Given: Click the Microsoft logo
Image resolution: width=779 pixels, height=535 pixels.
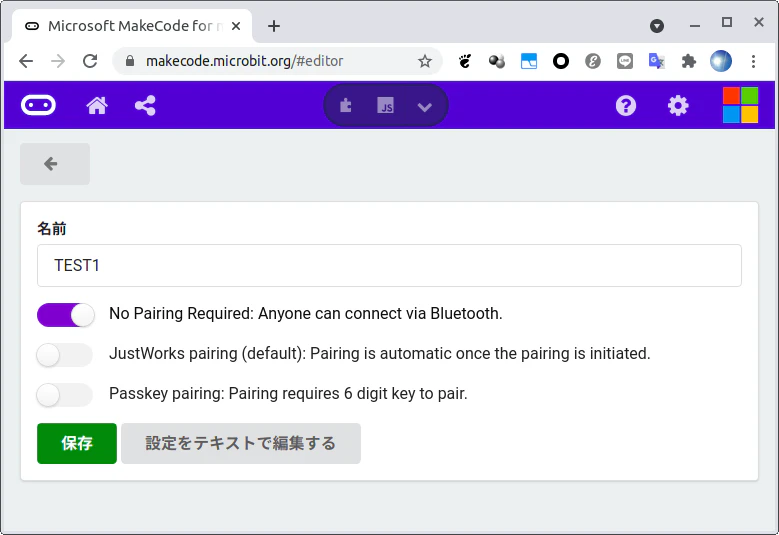Looking at the screenshot, I should point(740,105).
